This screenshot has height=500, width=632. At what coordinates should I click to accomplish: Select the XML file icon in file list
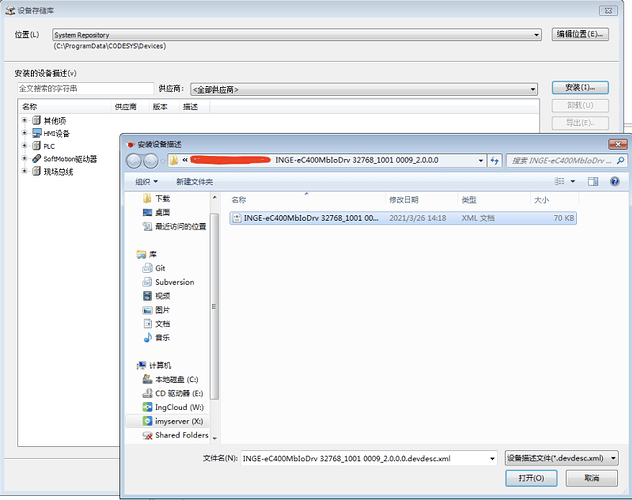point(237,218)
